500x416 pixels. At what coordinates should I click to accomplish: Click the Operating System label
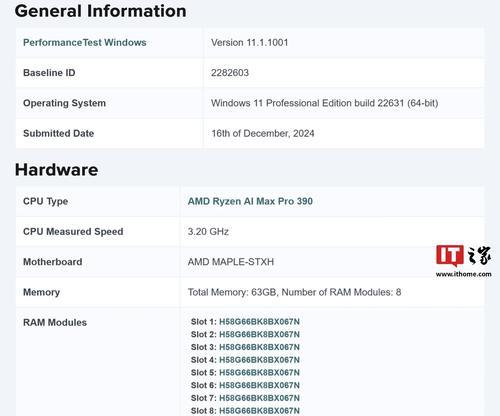[x=64, y=103]
